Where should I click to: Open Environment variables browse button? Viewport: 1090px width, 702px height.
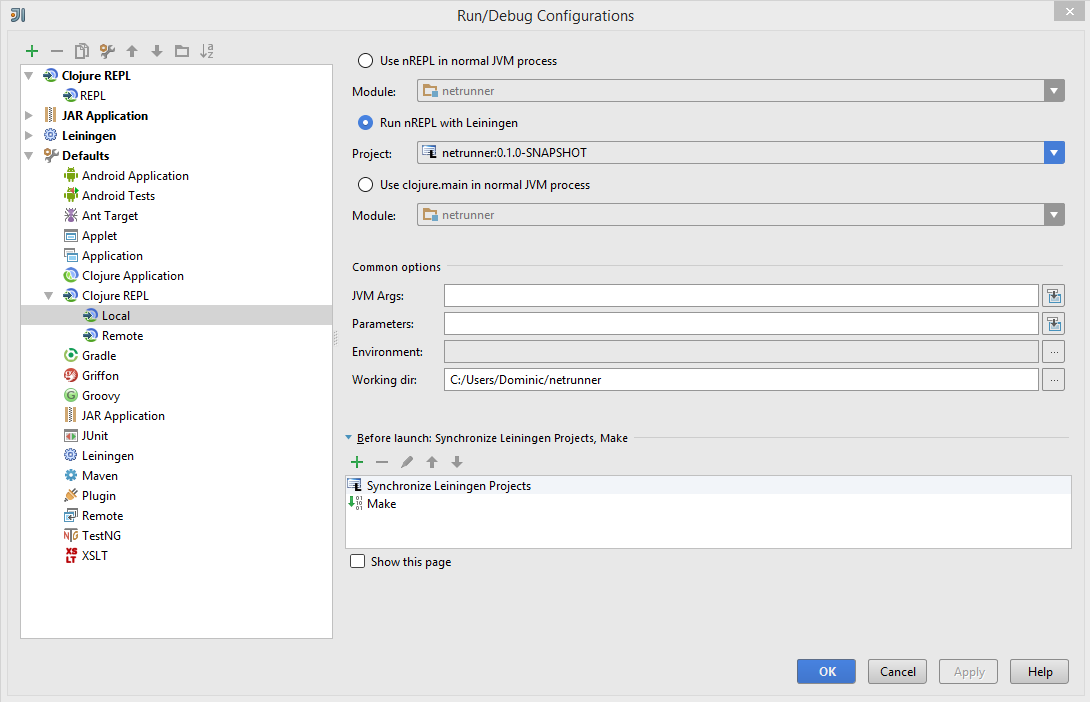1054,352
